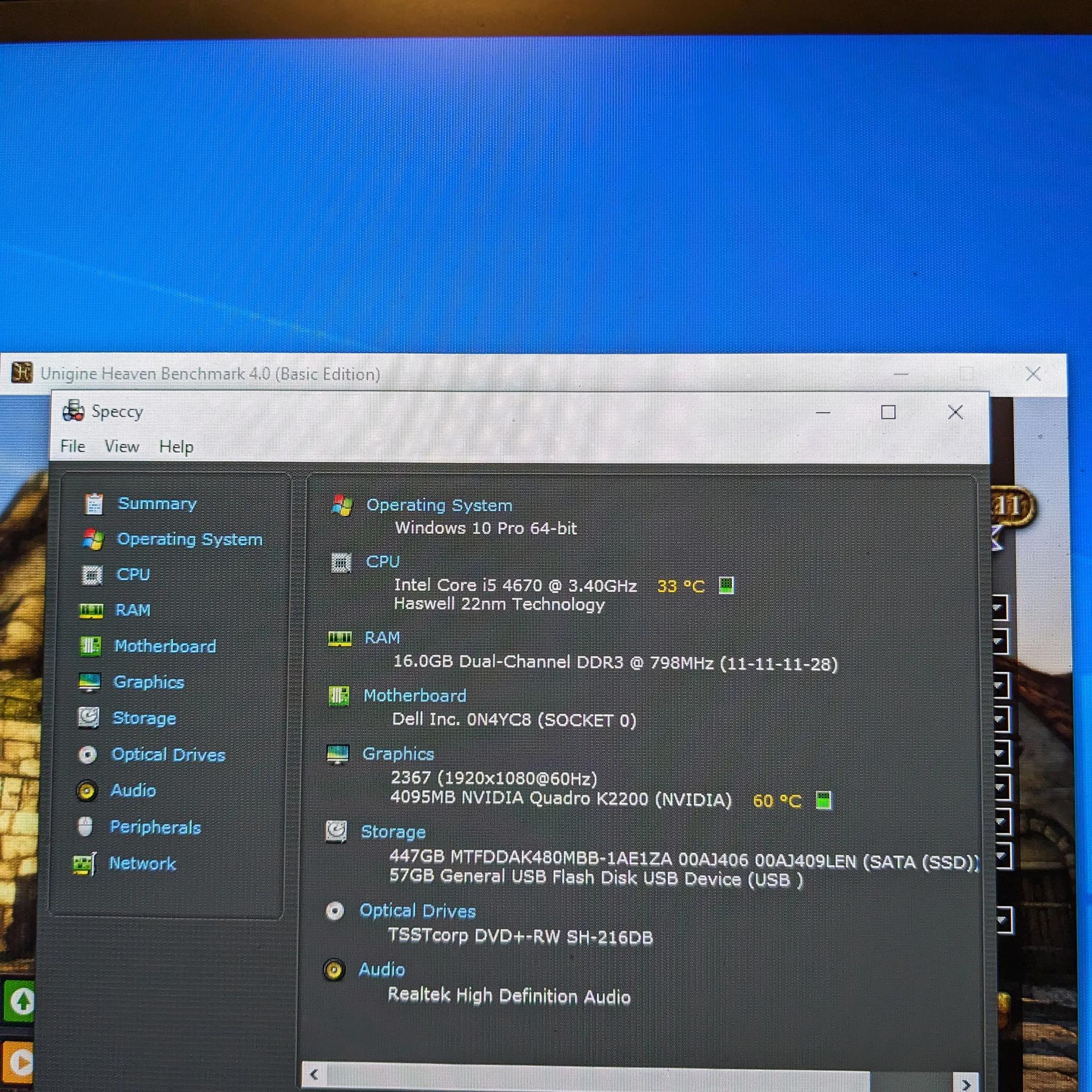Open the Help menu

[176, 447]
